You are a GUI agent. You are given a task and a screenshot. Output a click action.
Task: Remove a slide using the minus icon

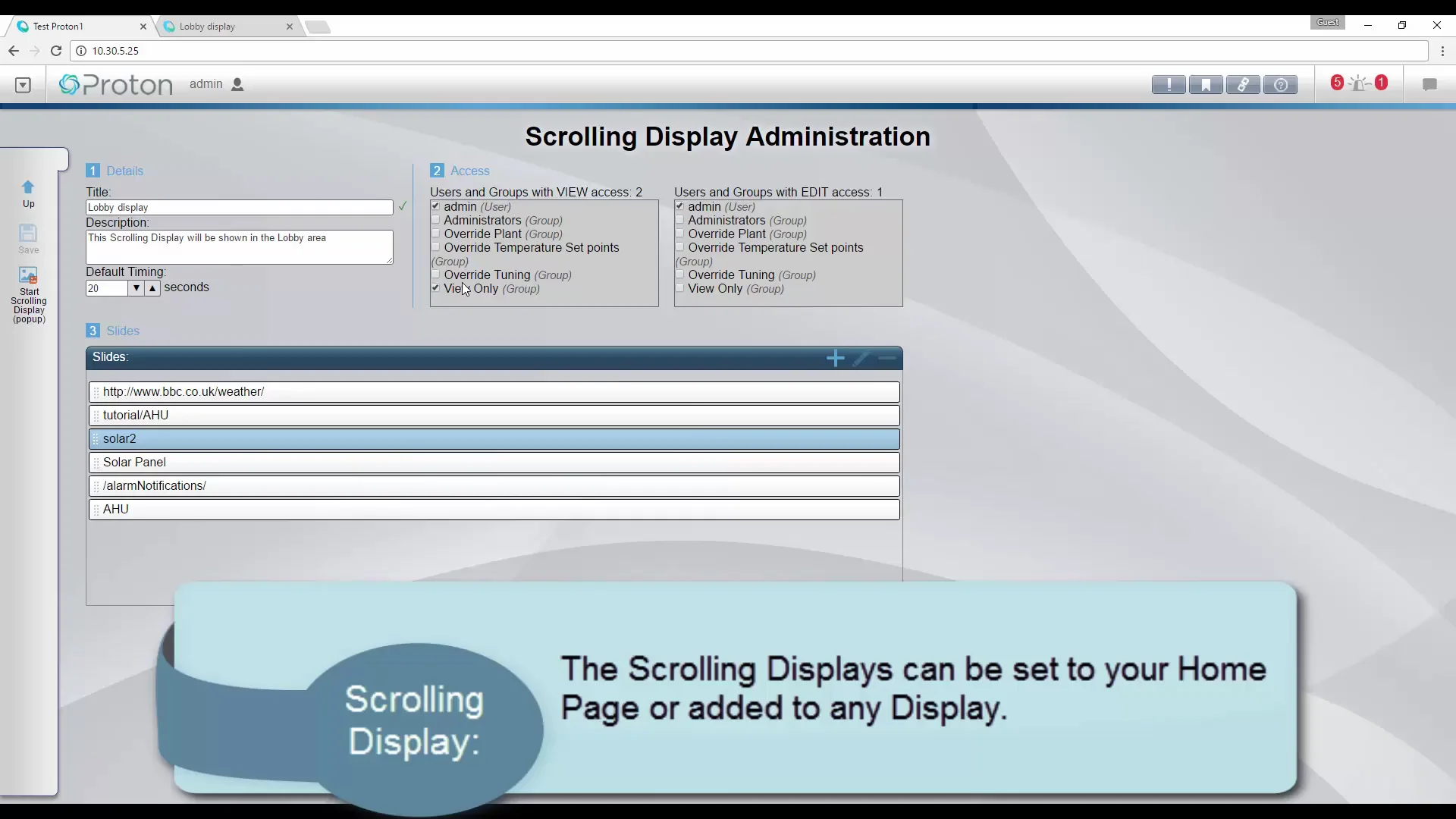click(887, 358)
